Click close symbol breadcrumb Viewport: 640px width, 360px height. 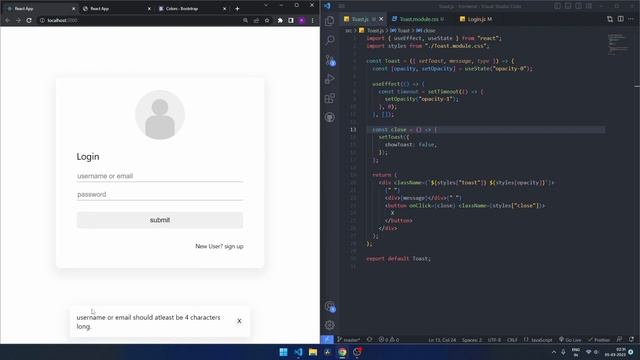click(426, 31)
